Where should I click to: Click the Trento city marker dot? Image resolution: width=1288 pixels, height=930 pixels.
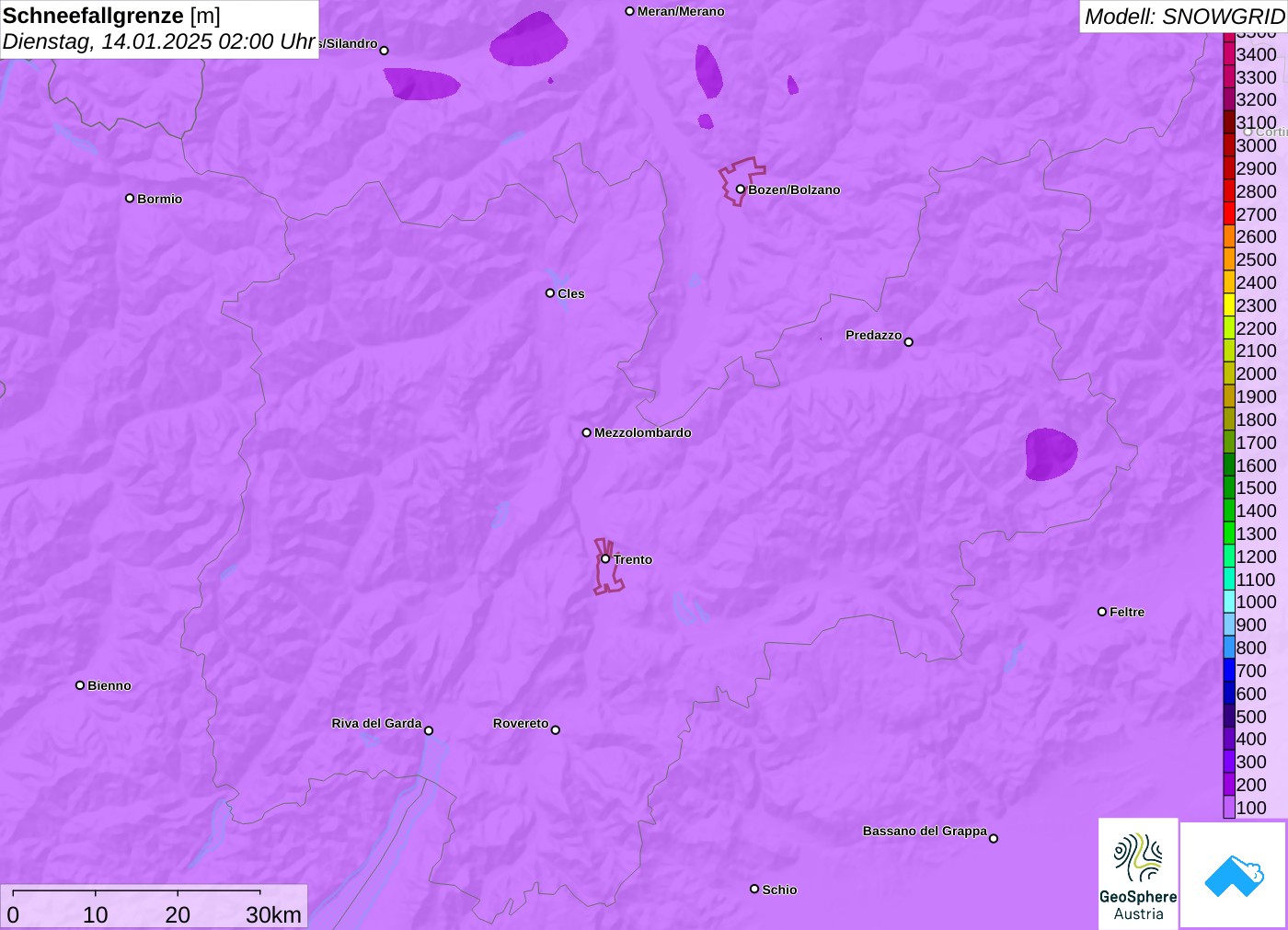point(605,559)
